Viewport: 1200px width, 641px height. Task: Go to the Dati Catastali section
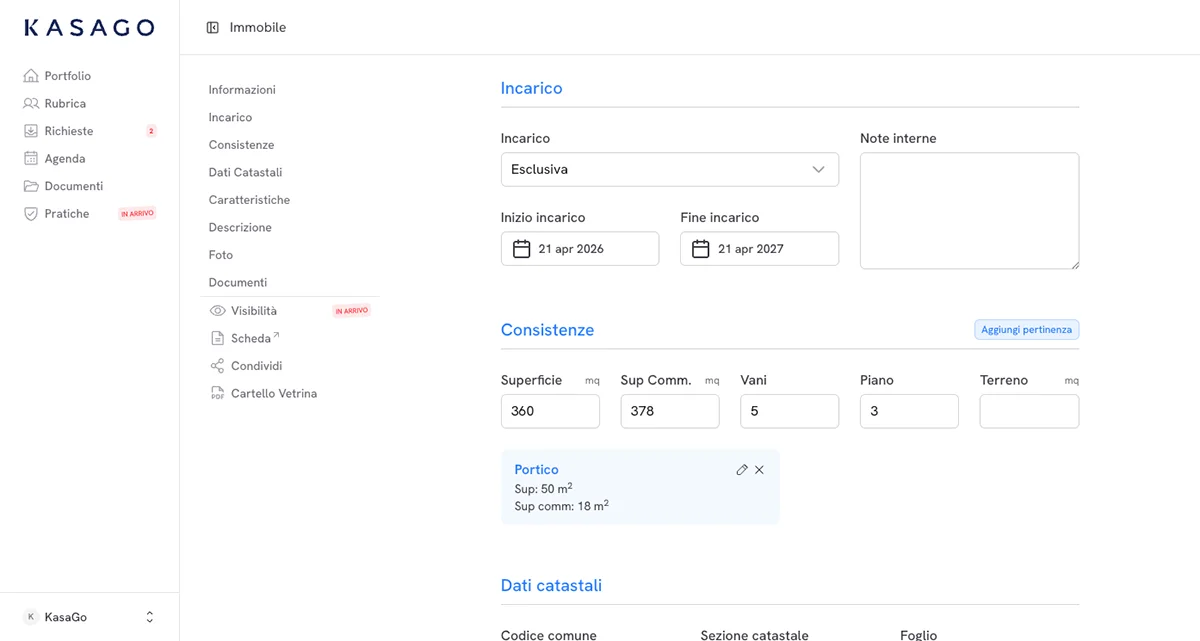245,173
